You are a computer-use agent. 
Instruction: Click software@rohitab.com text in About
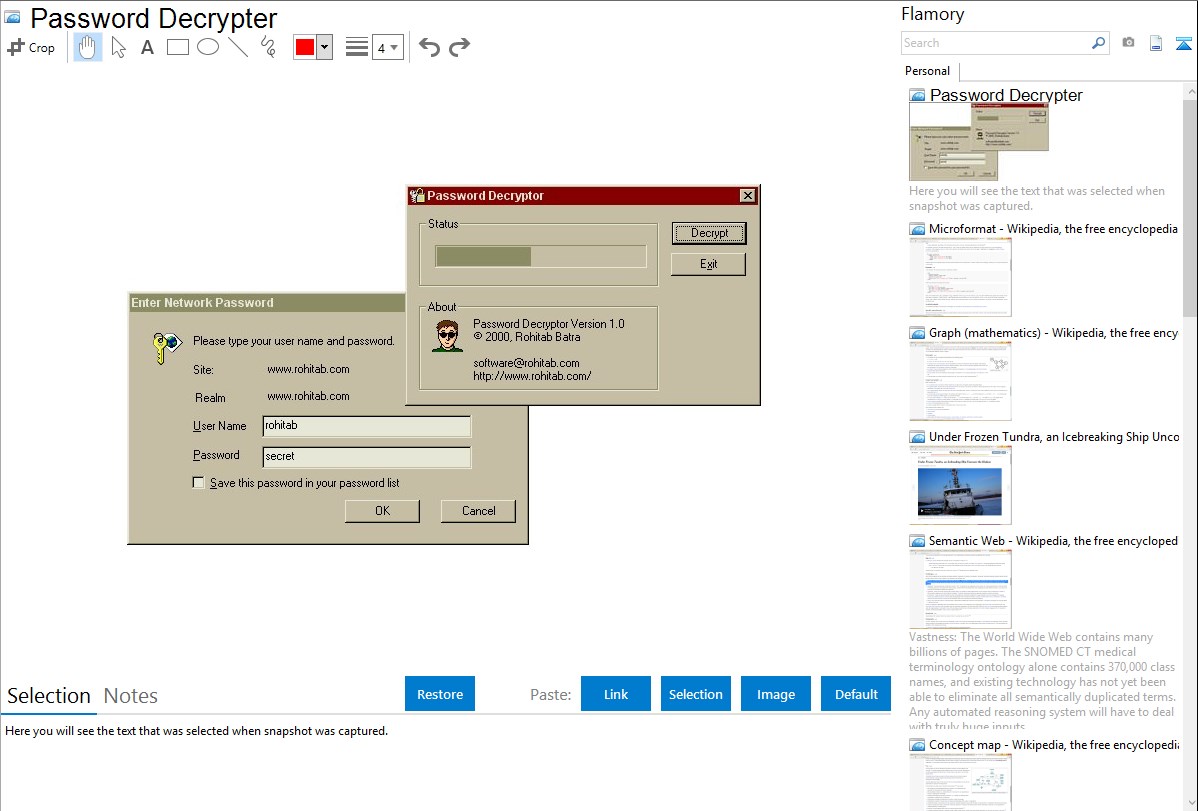click(x=526, y=363)
